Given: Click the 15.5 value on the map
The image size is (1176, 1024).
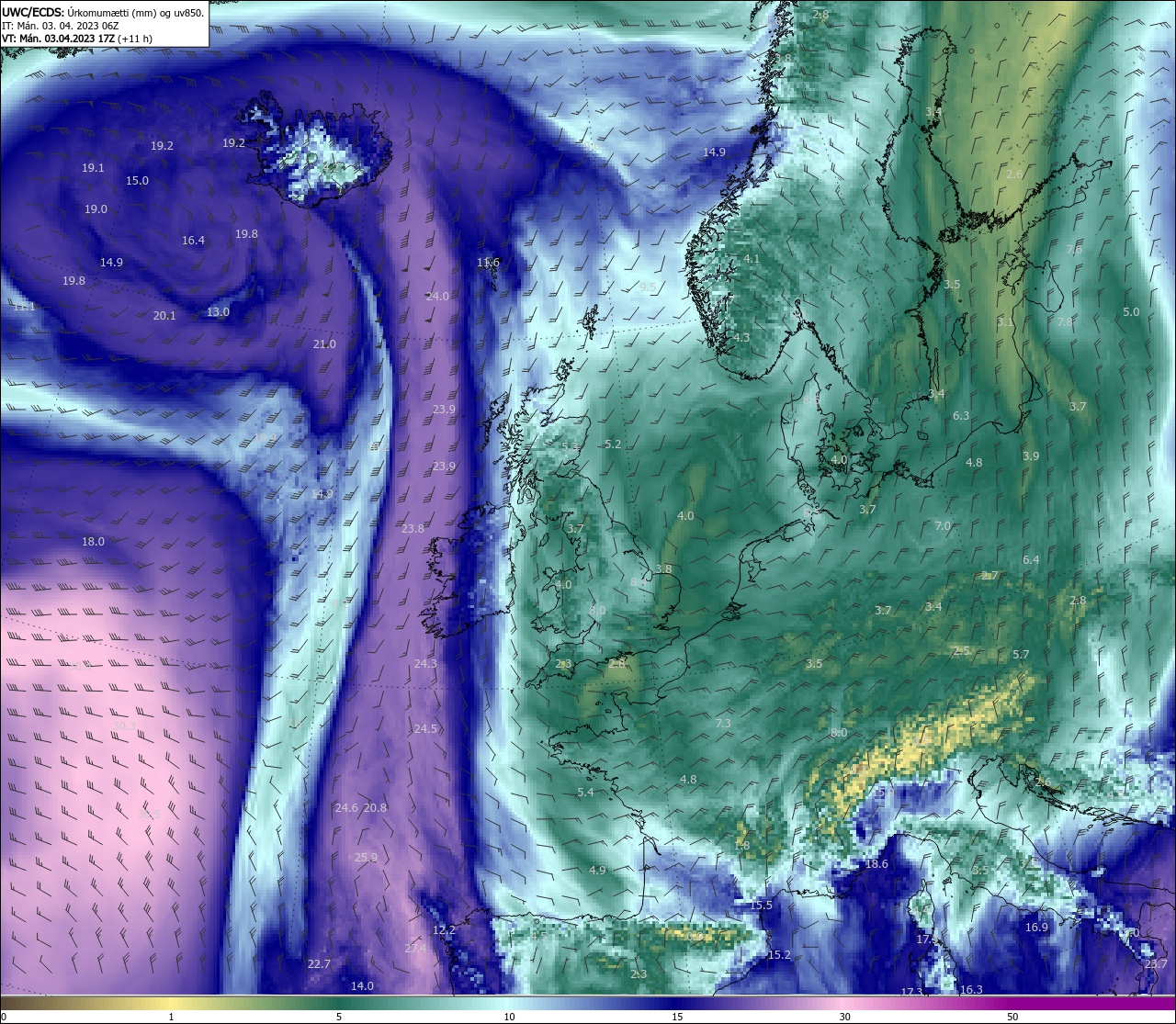Looking at the screenshot, I should coord(761,906).
